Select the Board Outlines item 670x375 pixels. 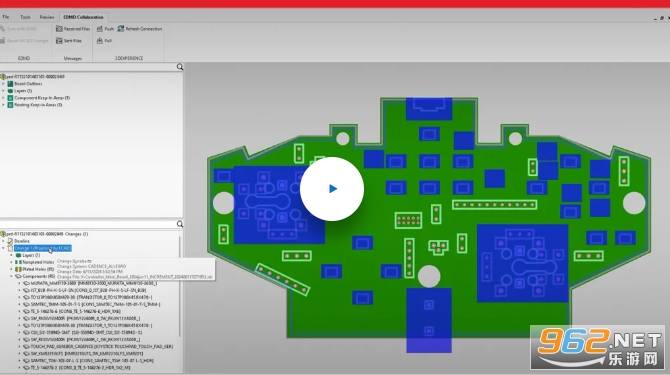coord(25,84)
